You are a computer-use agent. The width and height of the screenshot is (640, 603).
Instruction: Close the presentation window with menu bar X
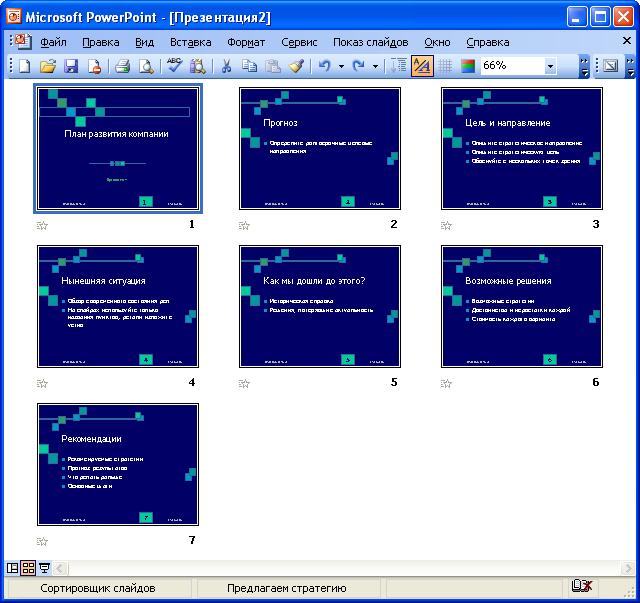click(x=627, y=40)
